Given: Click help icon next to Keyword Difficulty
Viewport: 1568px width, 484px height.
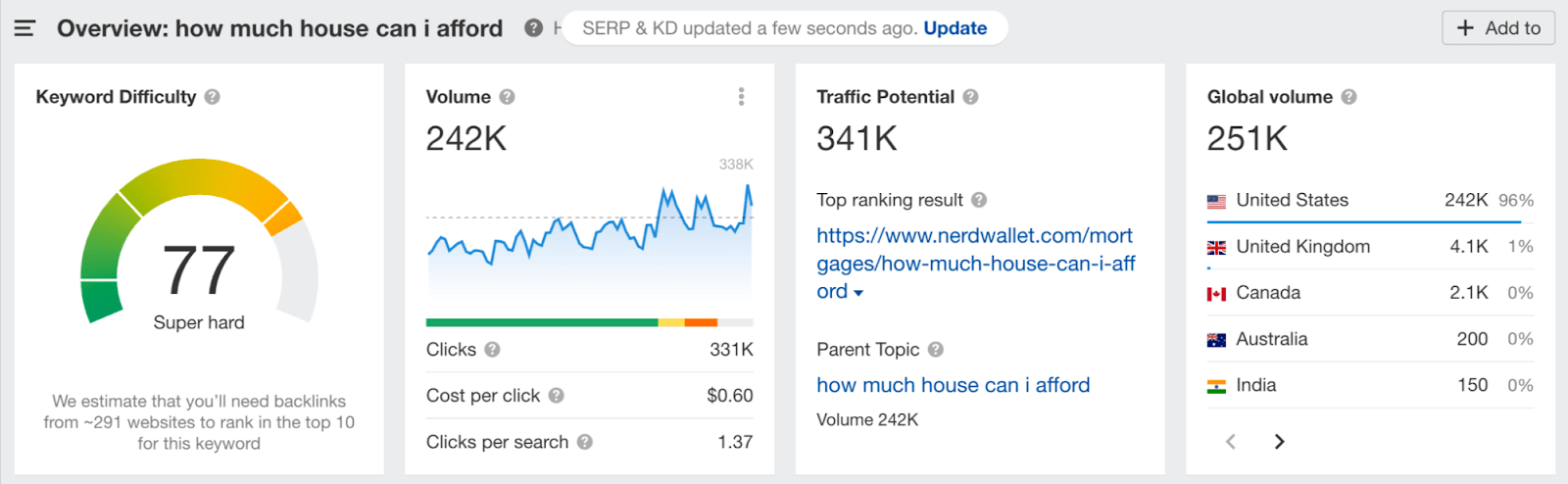Looking at the screenshot, I should pyautogui.click(x=213, y=97).
